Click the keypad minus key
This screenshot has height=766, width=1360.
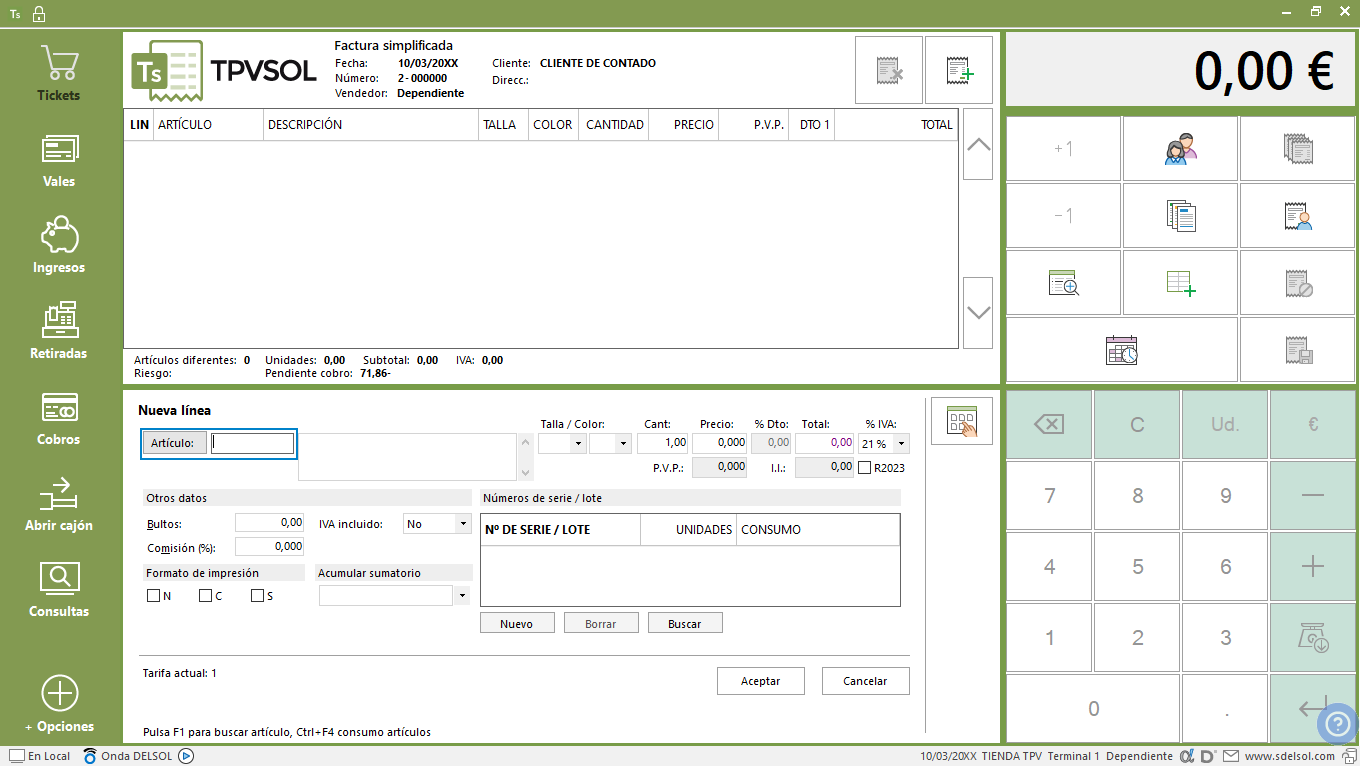click(1313, 496)
